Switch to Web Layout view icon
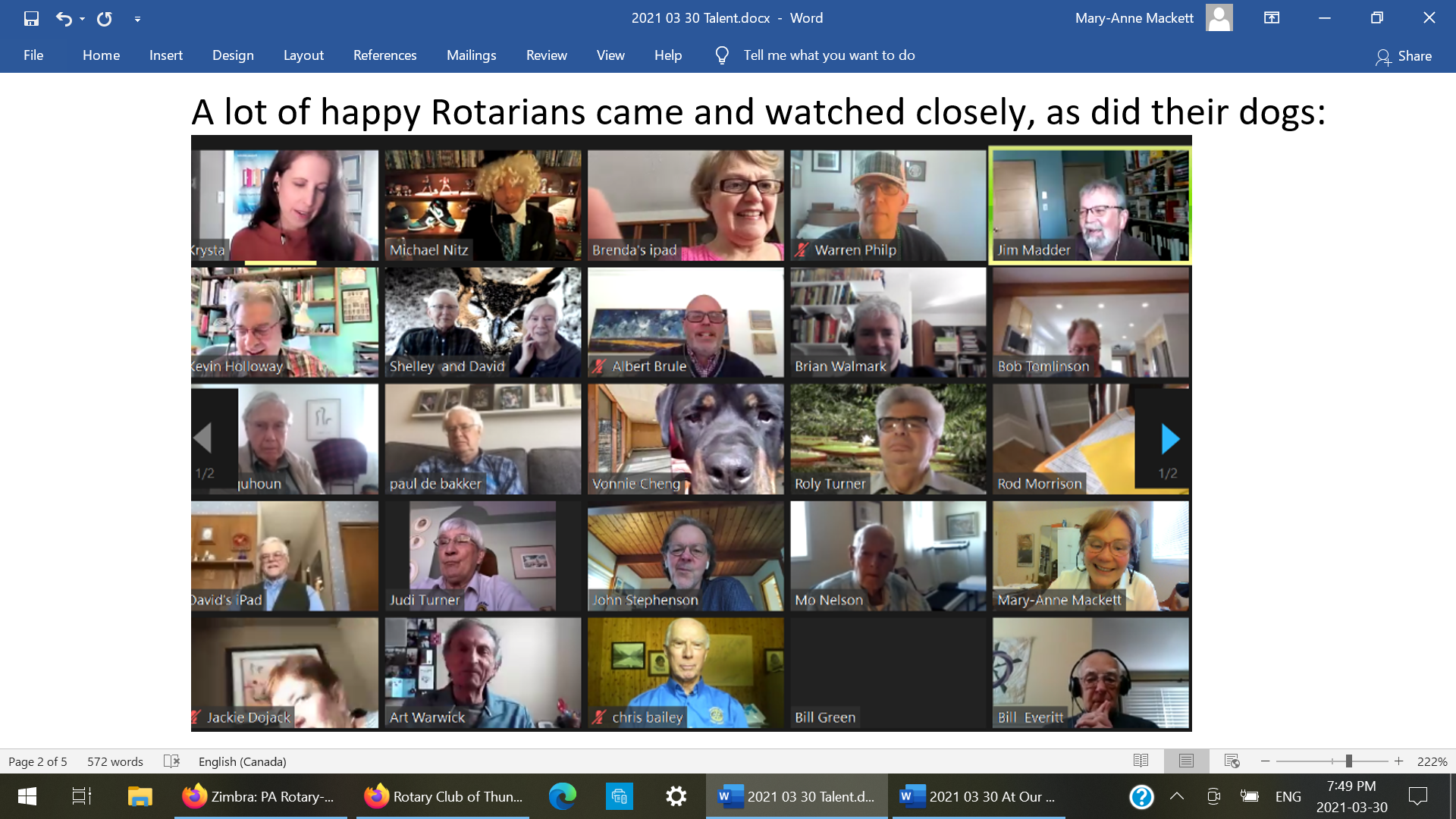 (x=1232, y=761)
